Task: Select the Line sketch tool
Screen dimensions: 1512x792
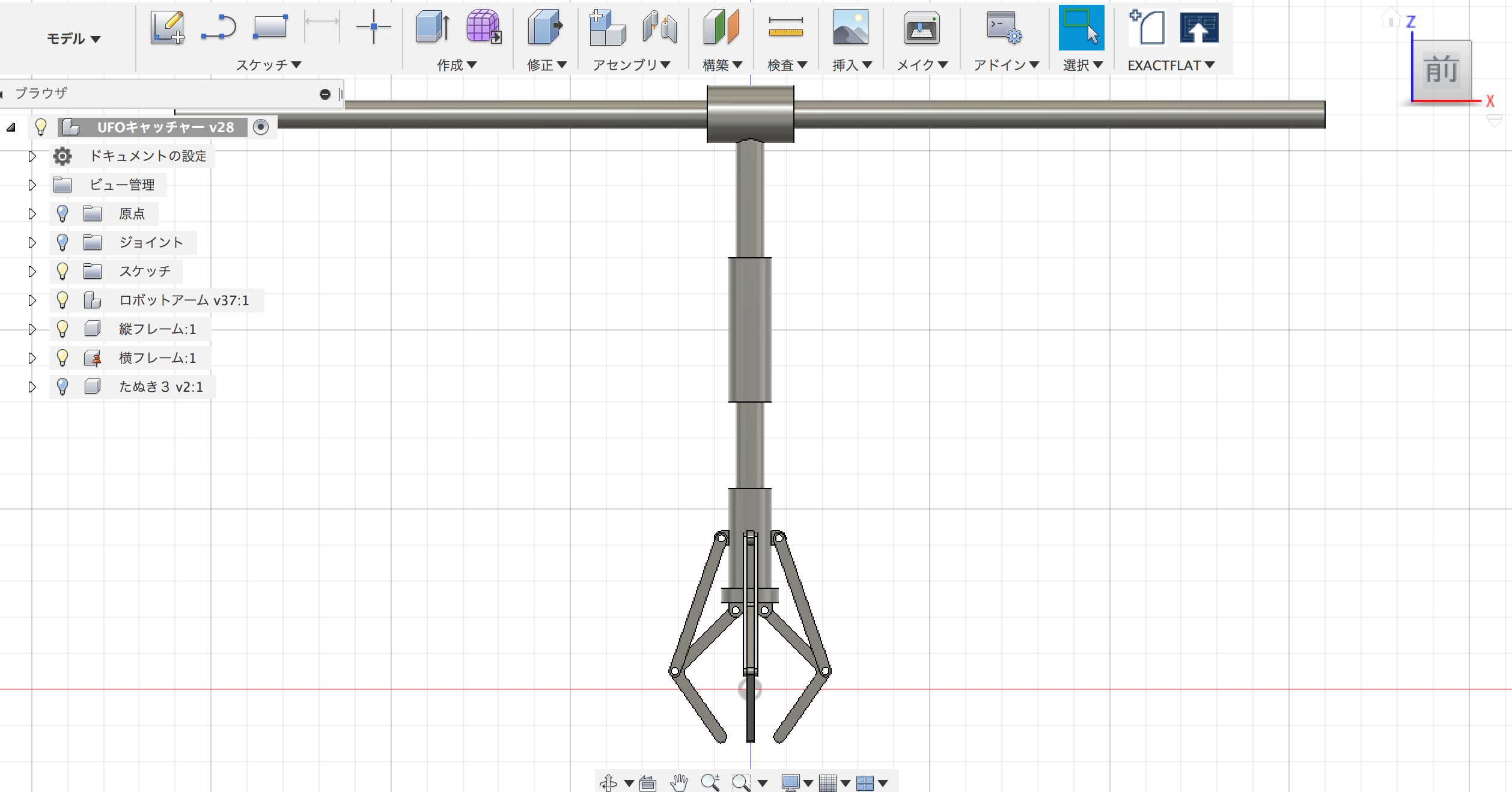Action: click(x=218, y=28)
